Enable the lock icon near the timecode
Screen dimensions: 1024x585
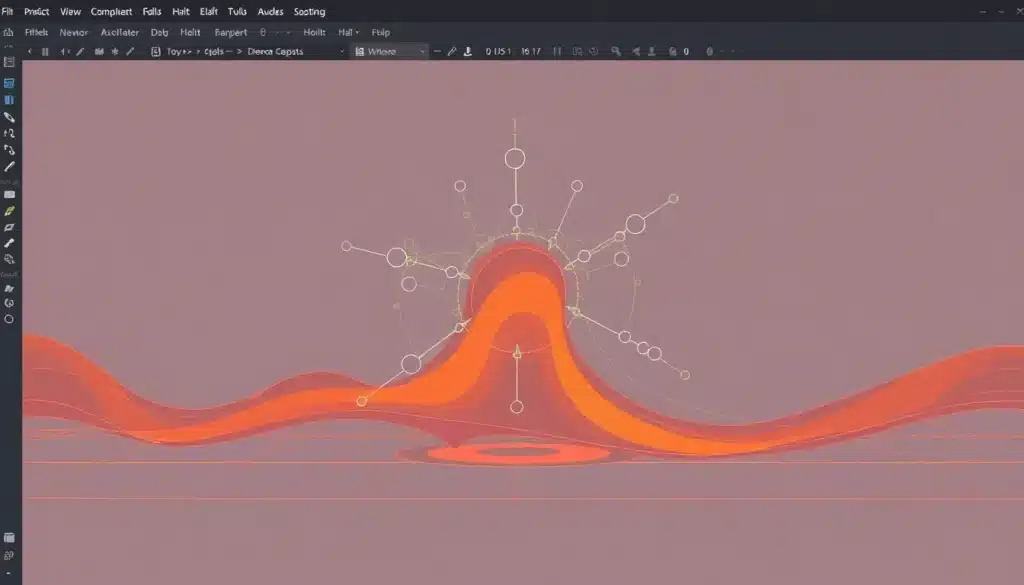pos(672,51)
